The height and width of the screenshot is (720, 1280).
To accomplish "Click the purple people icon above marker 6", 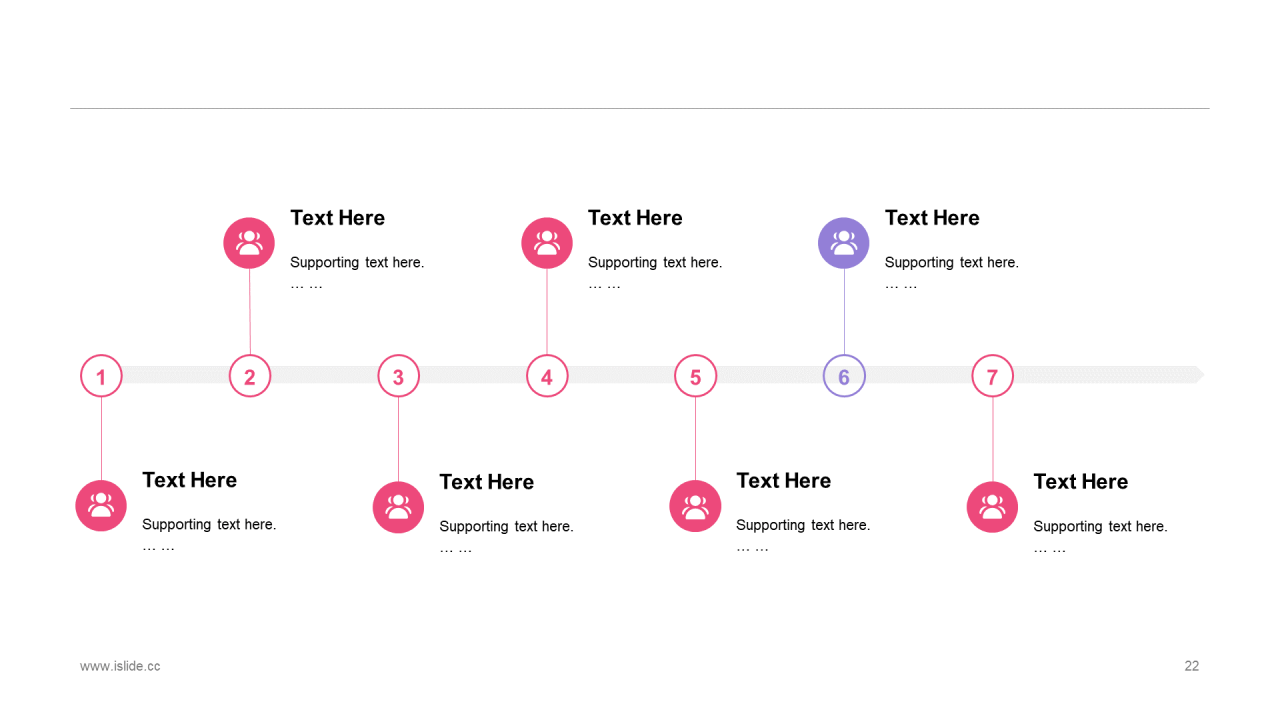I will (844, 243).
